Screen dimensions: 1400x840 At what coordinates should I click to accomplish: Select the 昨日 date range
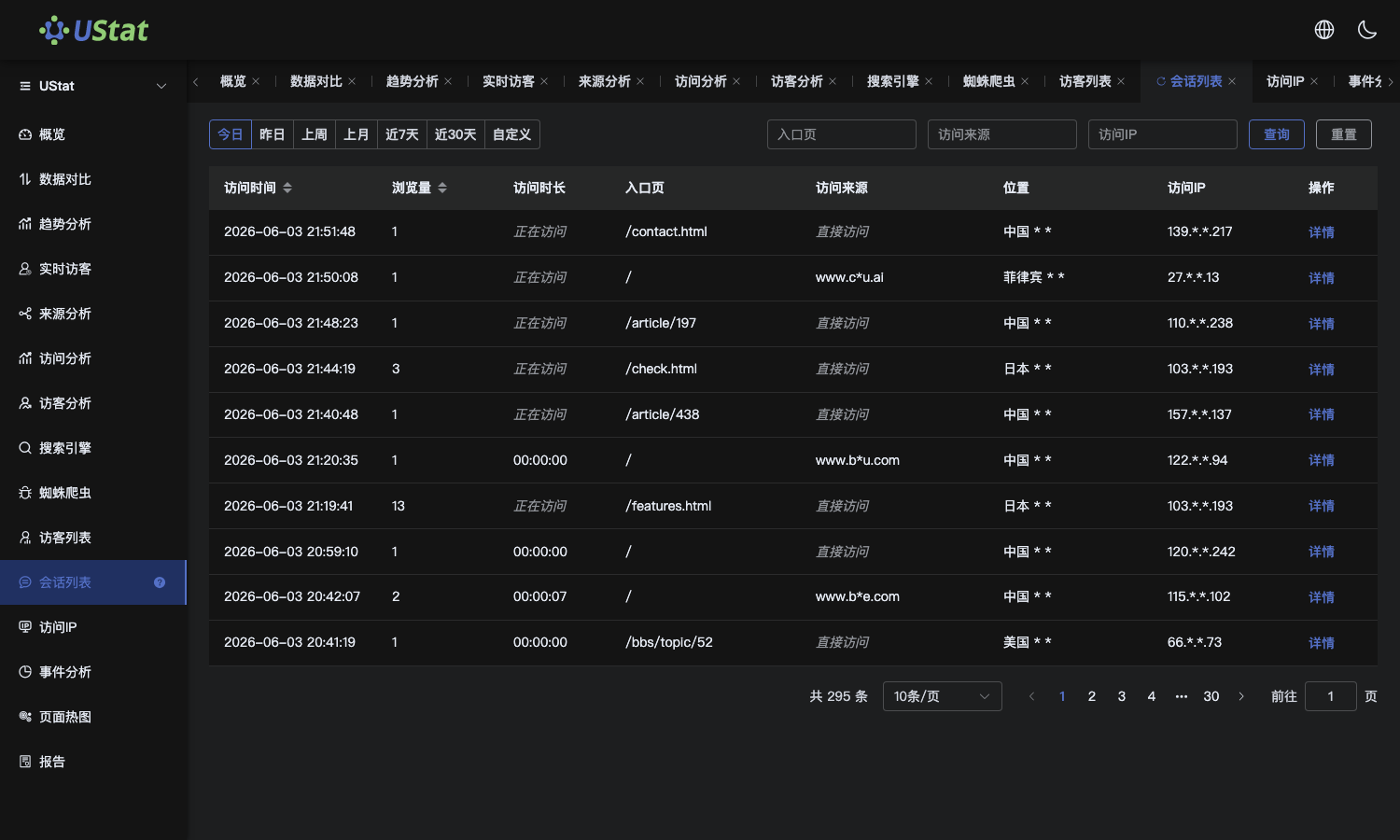[x=273, y=134]
